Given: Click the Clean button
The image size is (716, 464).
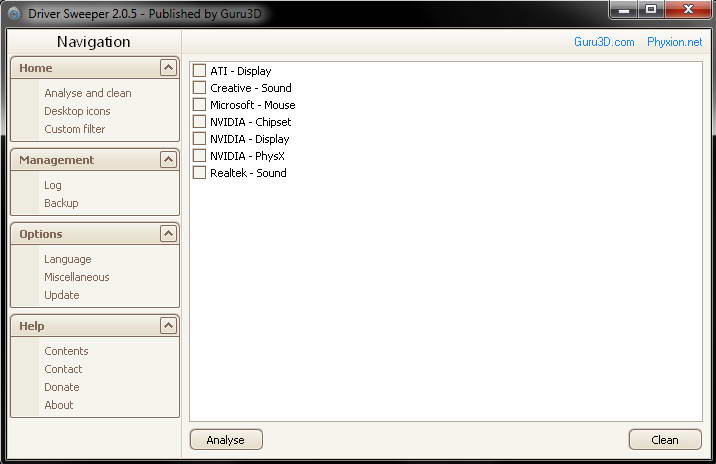Looking at the screenshot, I should (x=665, y=439).
